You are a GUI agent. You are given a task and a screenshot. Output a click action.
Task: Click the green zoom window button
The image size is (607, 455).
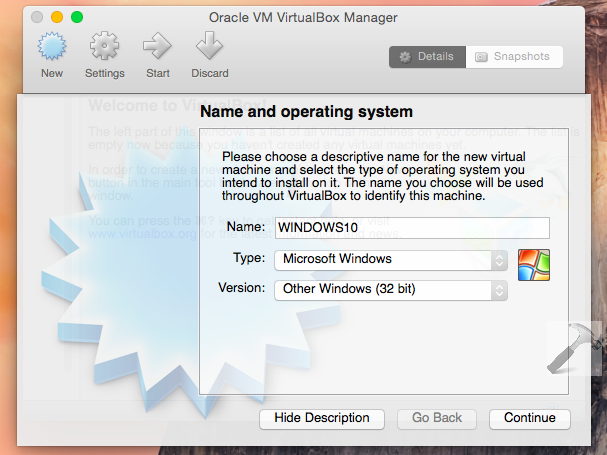77,17
